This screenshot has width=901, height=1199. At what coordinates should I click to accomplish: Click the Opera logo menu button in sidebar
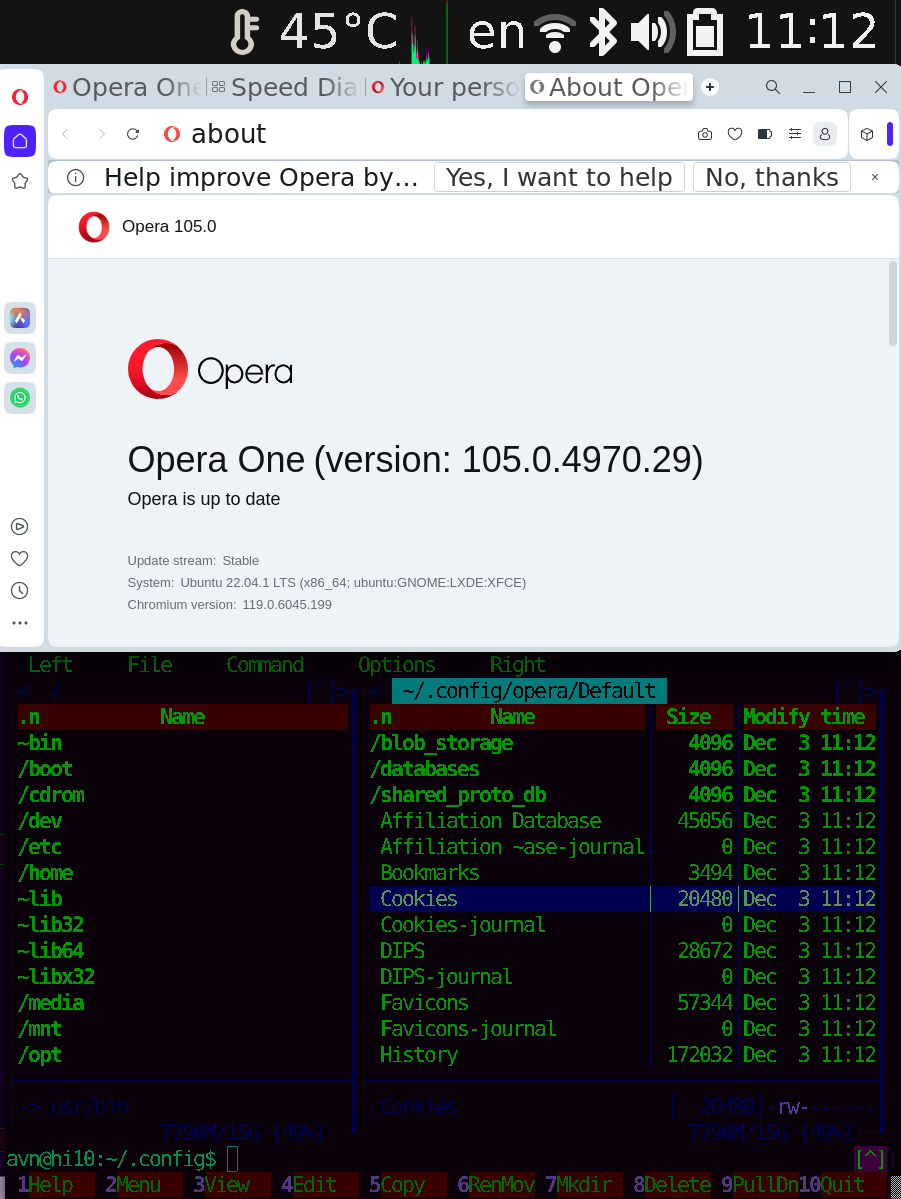(x=20, y=96)
